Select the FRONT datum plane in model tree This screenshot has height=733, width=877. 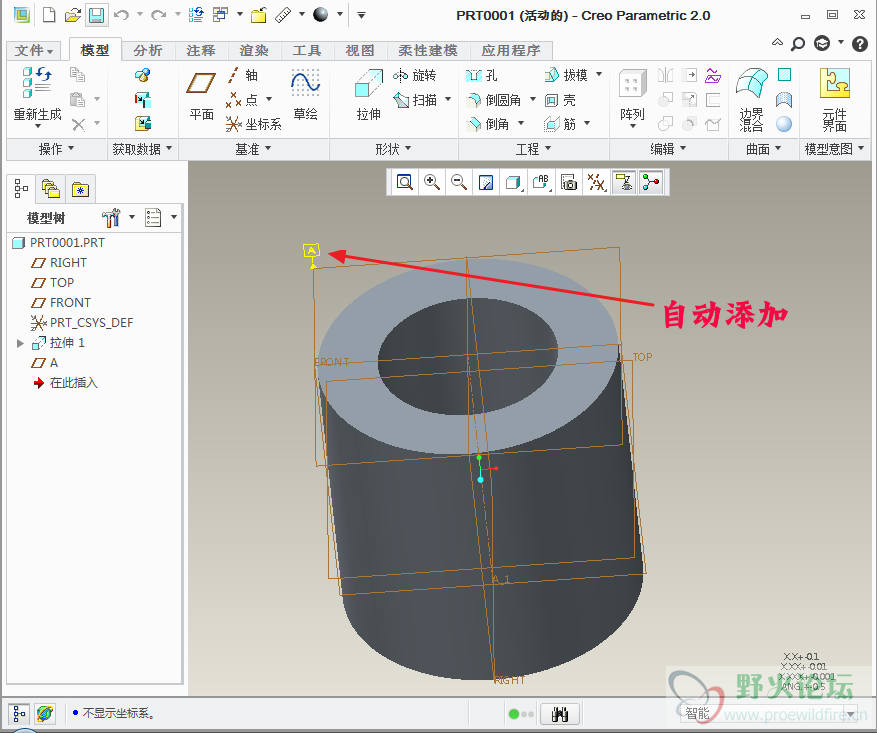point(60,303)
